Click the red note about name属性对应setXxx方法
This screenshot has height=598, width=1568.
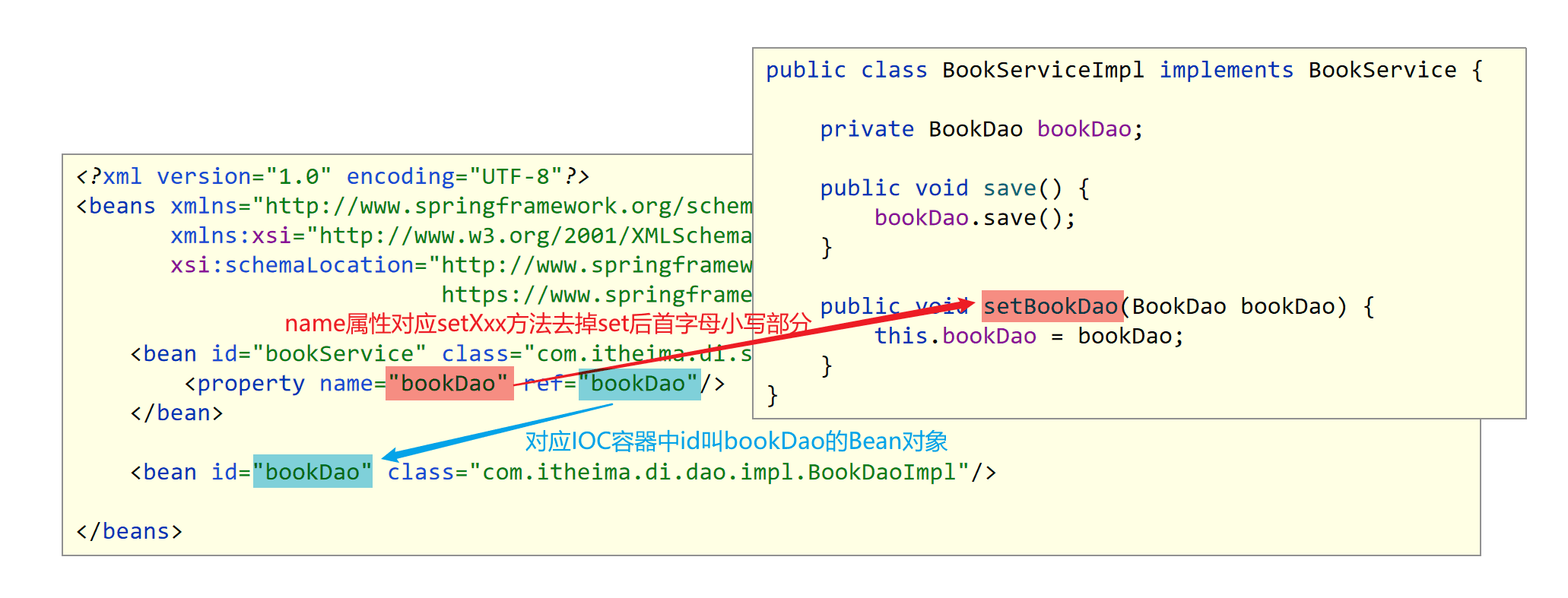548,324
